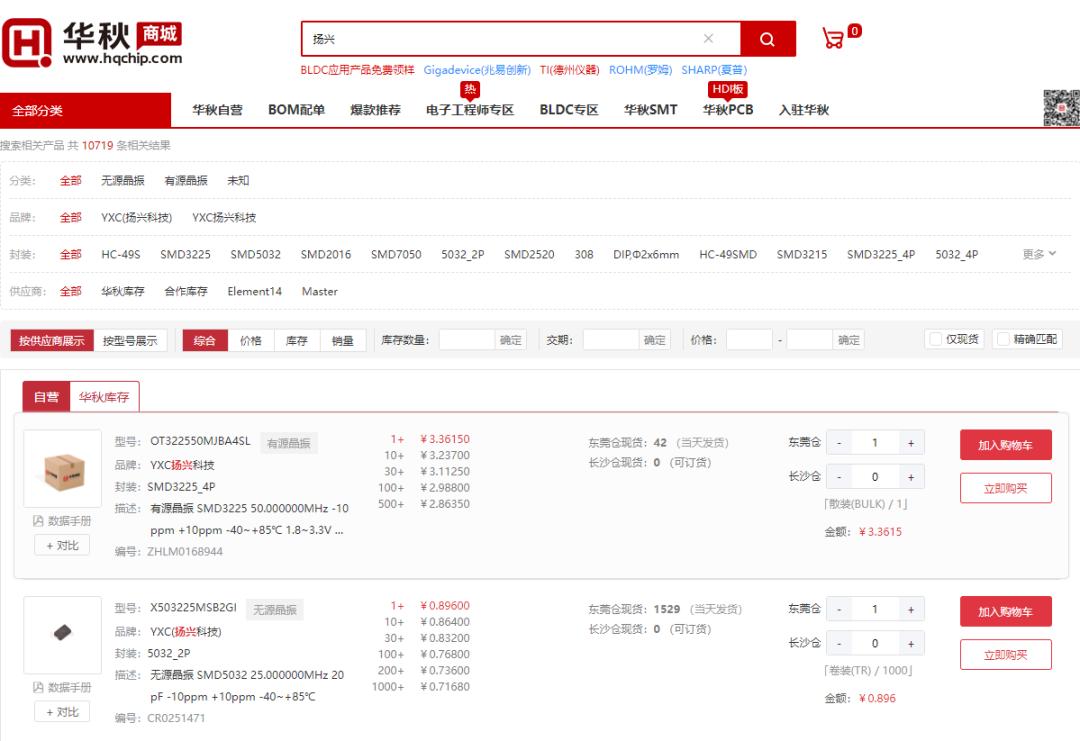Screen dimensions: 1080x741
Task: Click 立即购买 for OT322550MJBA4SL
Action: tap(1006, 488)
